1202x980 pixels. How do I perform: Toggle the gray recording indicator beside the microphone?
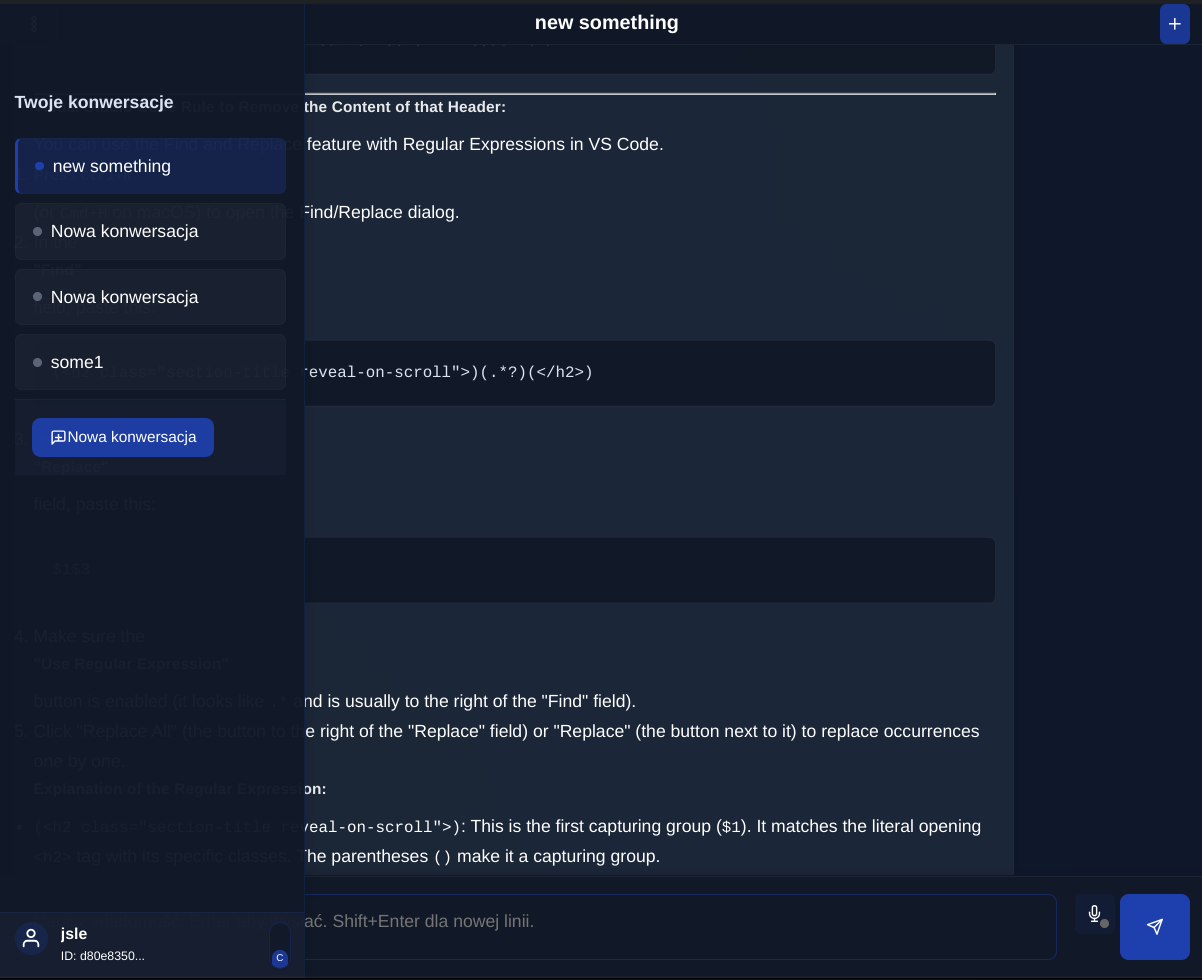[x=1105, y=924]
